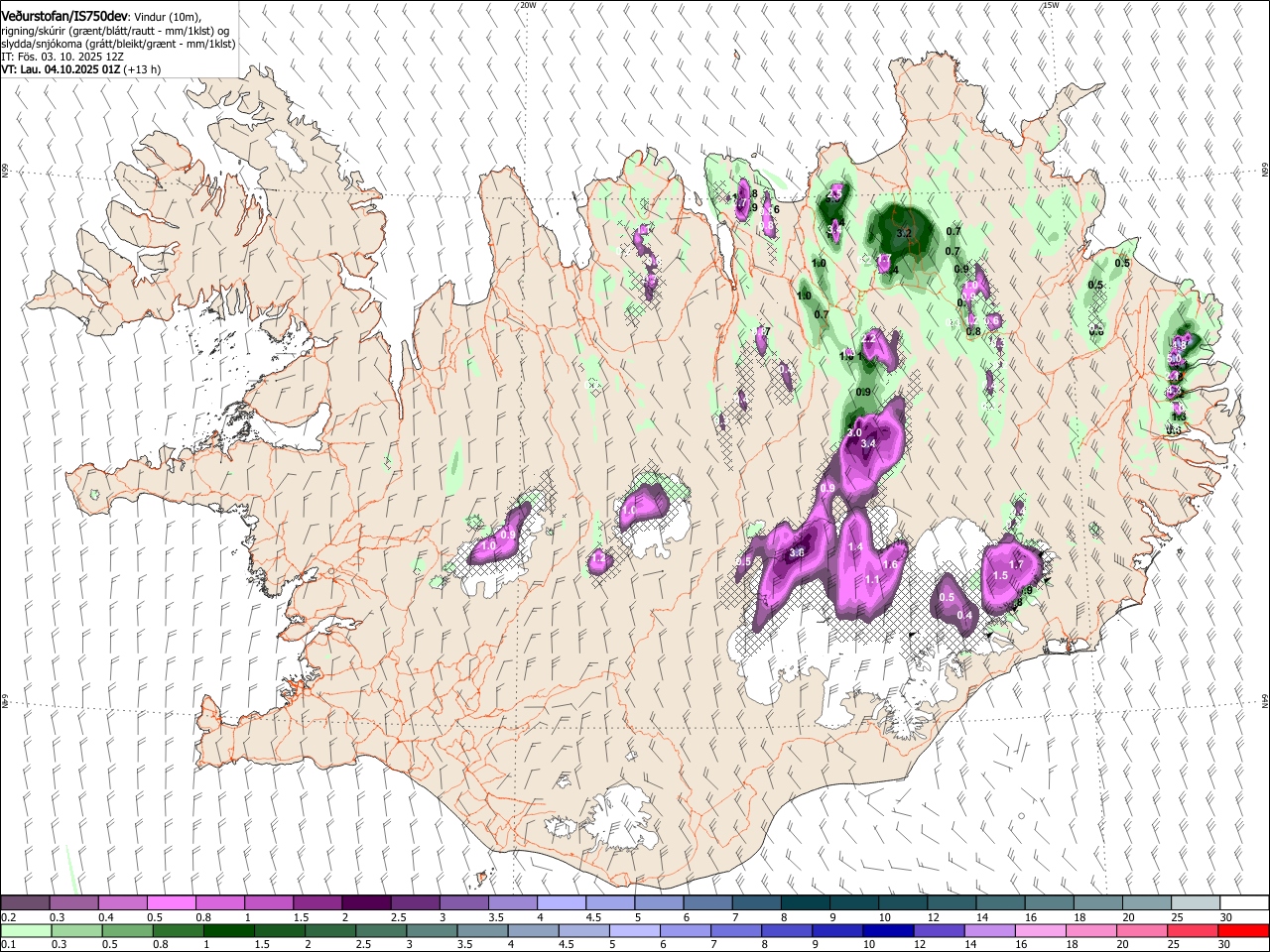Click the Veðurstofan/IS750dev map title

[64, 16]
